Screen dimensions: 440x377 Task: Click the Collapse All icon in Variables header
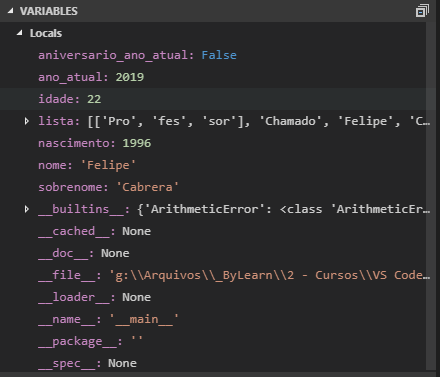pyautogui.click(x=422, y=11)
